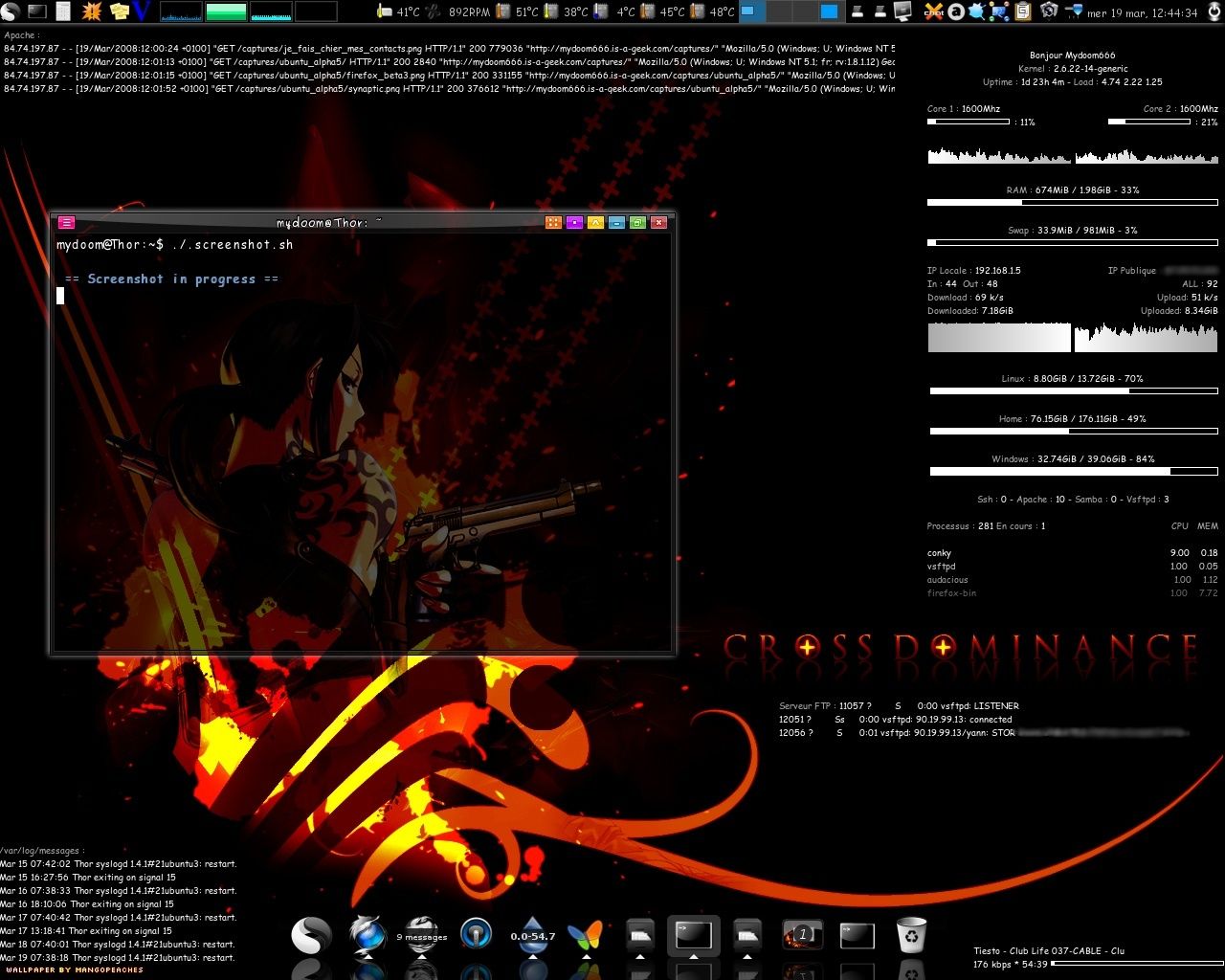Viewport: 1225px width, 980px height.
Task: Open the water drop icon labeled 0.0-54.7
Action: (x=533, y=935)
